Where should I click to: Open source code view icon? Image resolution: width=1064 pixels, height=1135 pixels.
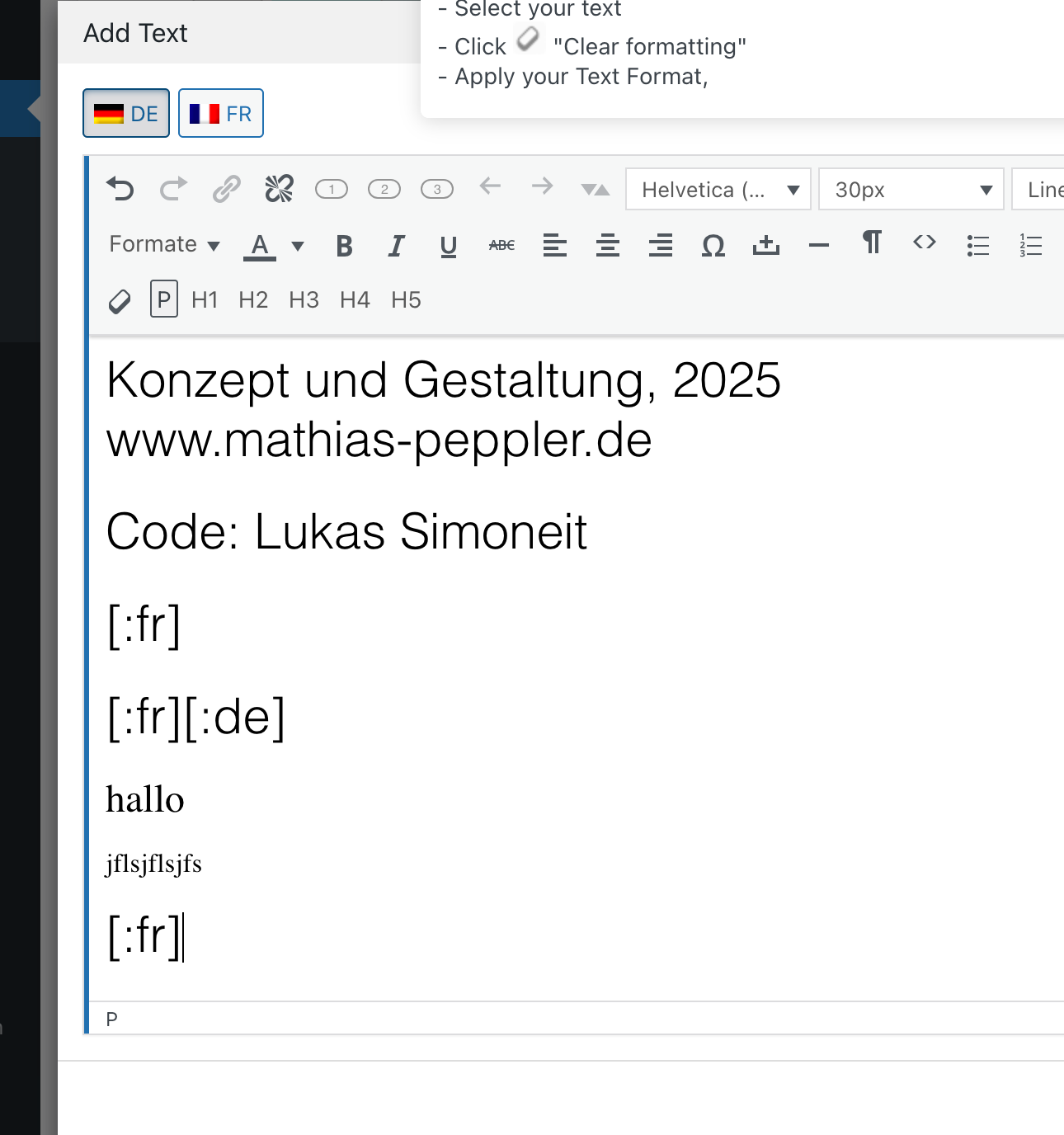[x=924, y=243]
